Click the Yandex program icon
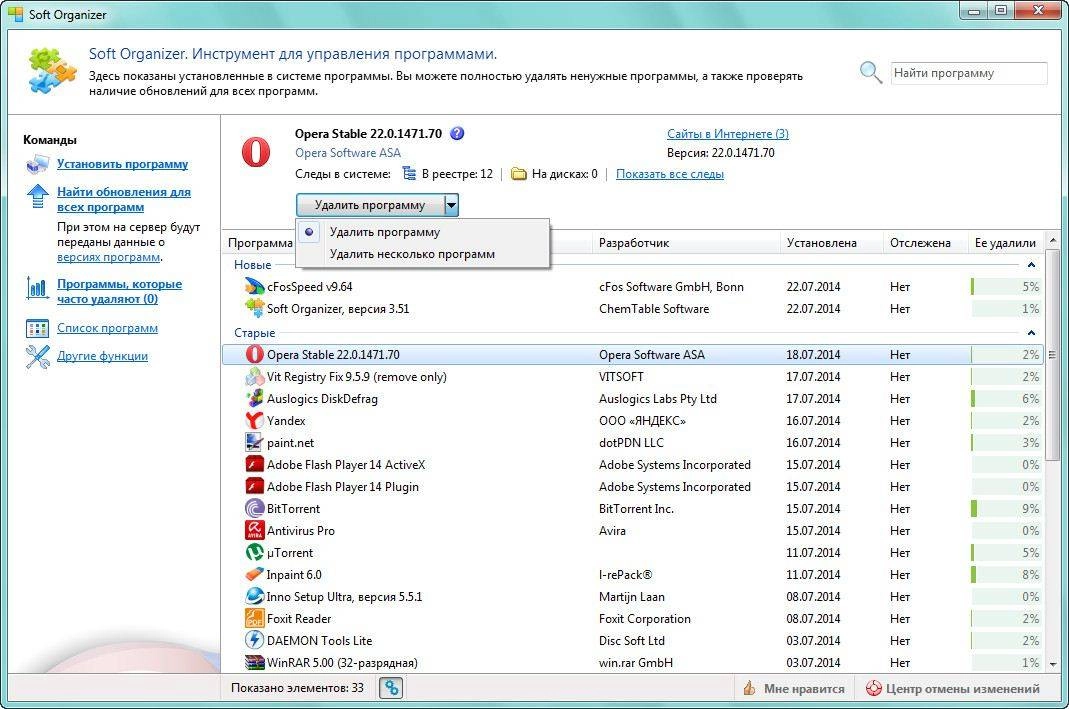Screen dimensions: 1069x709 point(254,420)
